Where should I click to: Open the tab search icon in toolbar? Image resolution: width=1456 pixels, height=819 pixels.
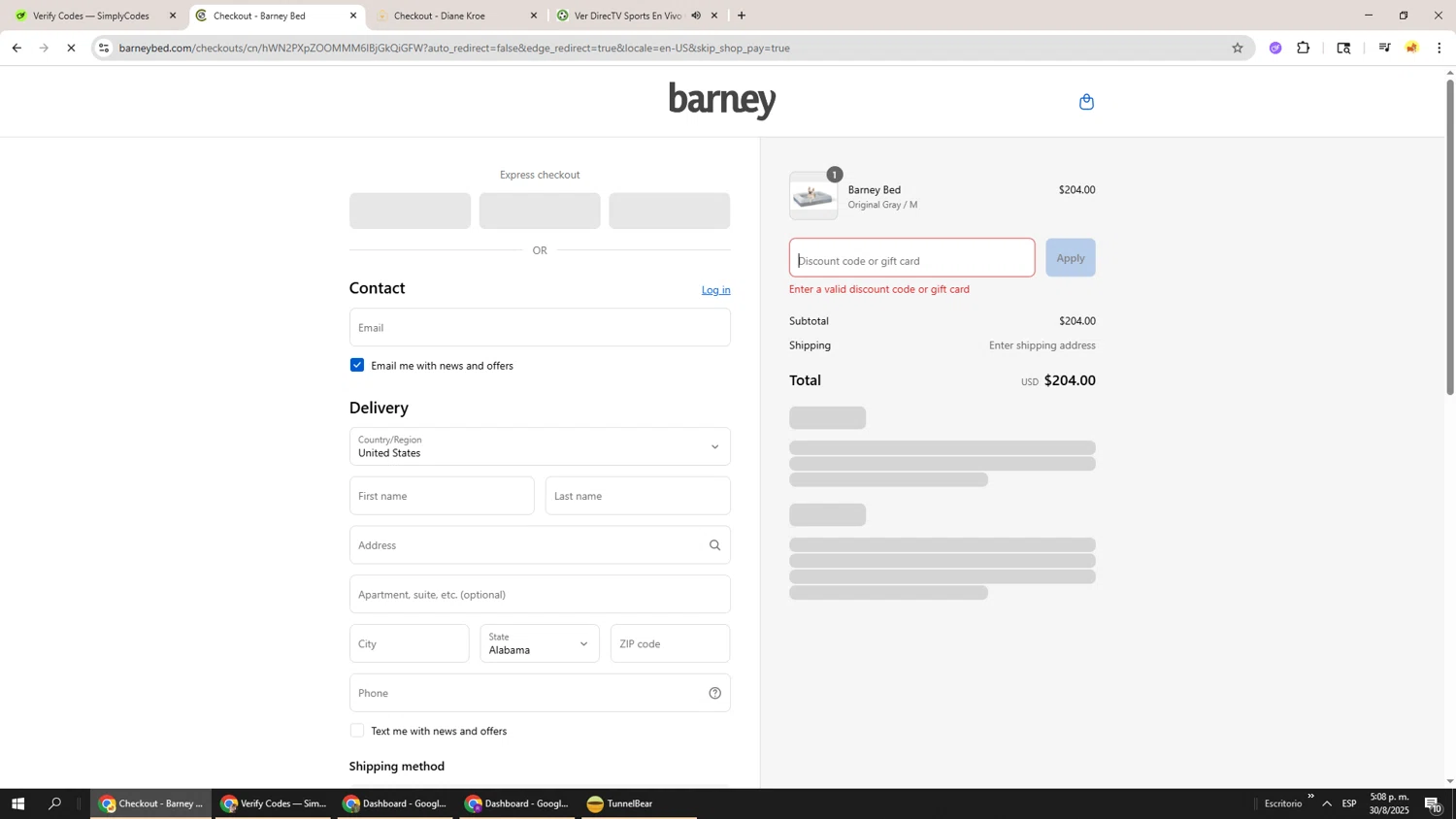click(1343, 48)
